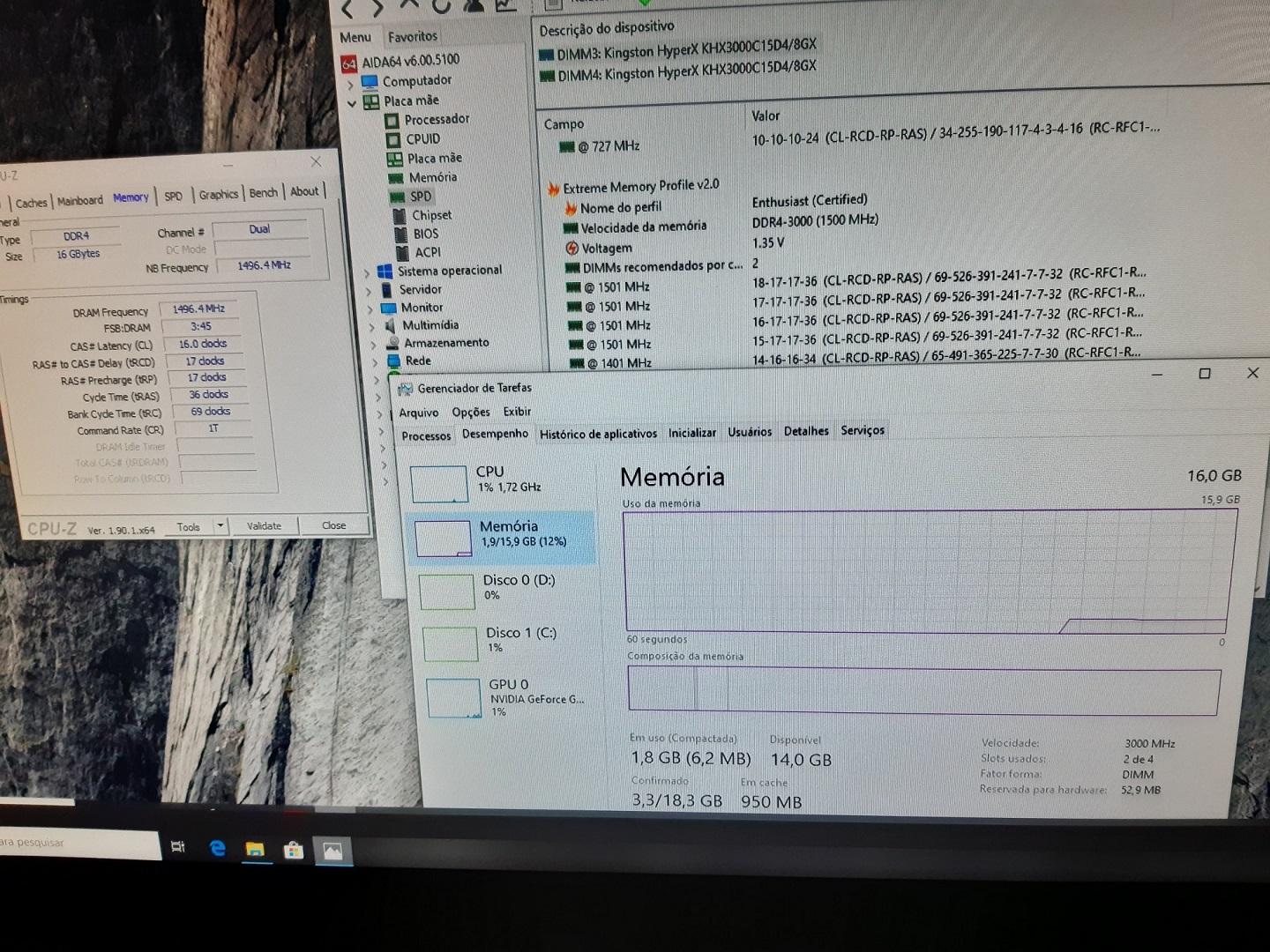Image resolution: width=1270 pixels, height=952 pixels.
Task: Open Histórico de aplicativos tab
Action: (598, 433)
